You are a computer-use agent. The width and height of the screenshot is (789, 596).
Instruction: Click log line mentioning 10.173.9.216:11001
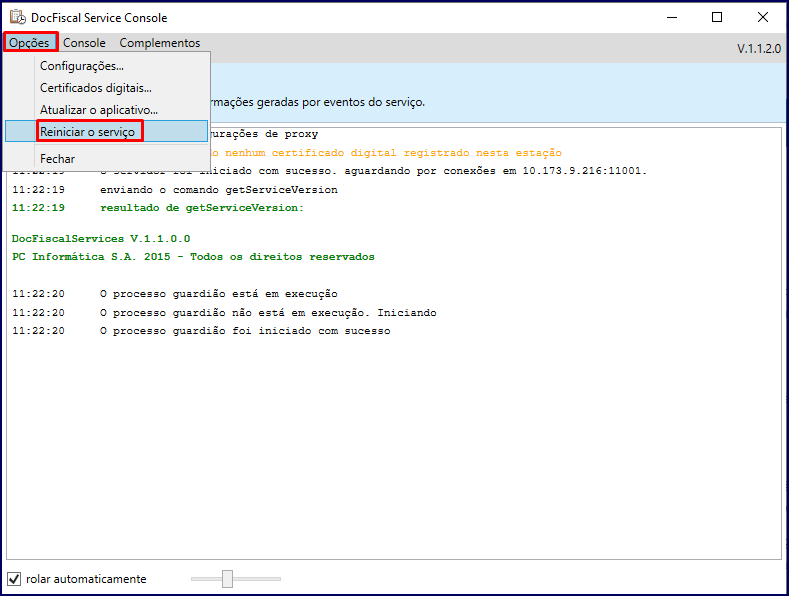[x=373, y=171]
